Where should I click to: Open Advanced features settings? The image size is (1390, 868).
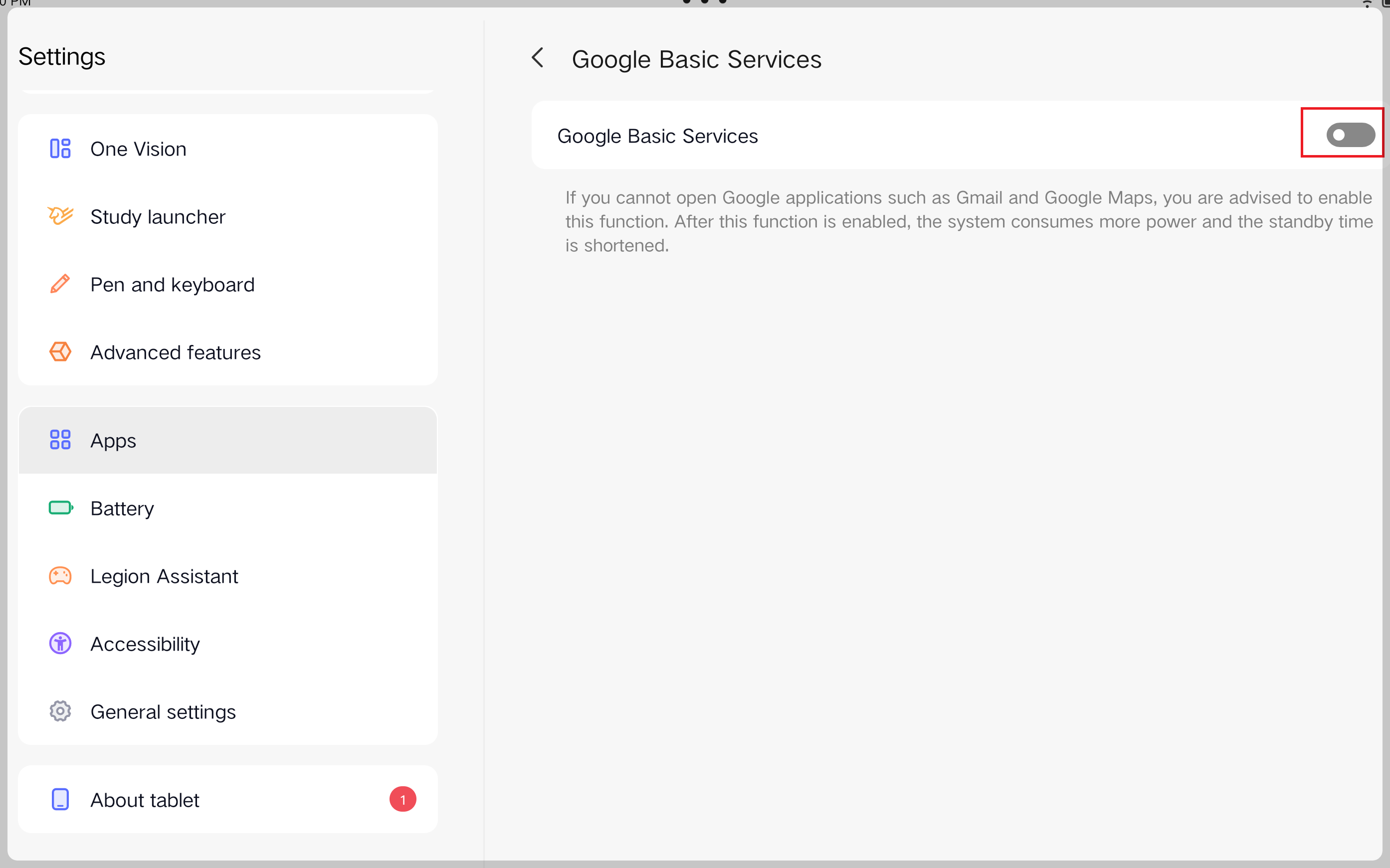tap(175, 352)
